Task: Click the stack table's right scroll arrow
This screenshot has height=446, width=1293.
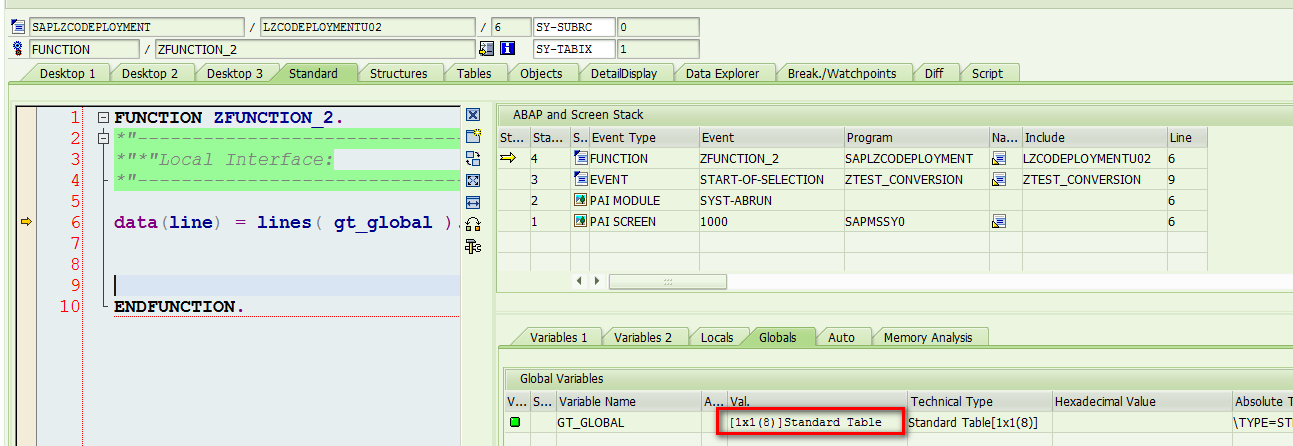Action: 599,281
